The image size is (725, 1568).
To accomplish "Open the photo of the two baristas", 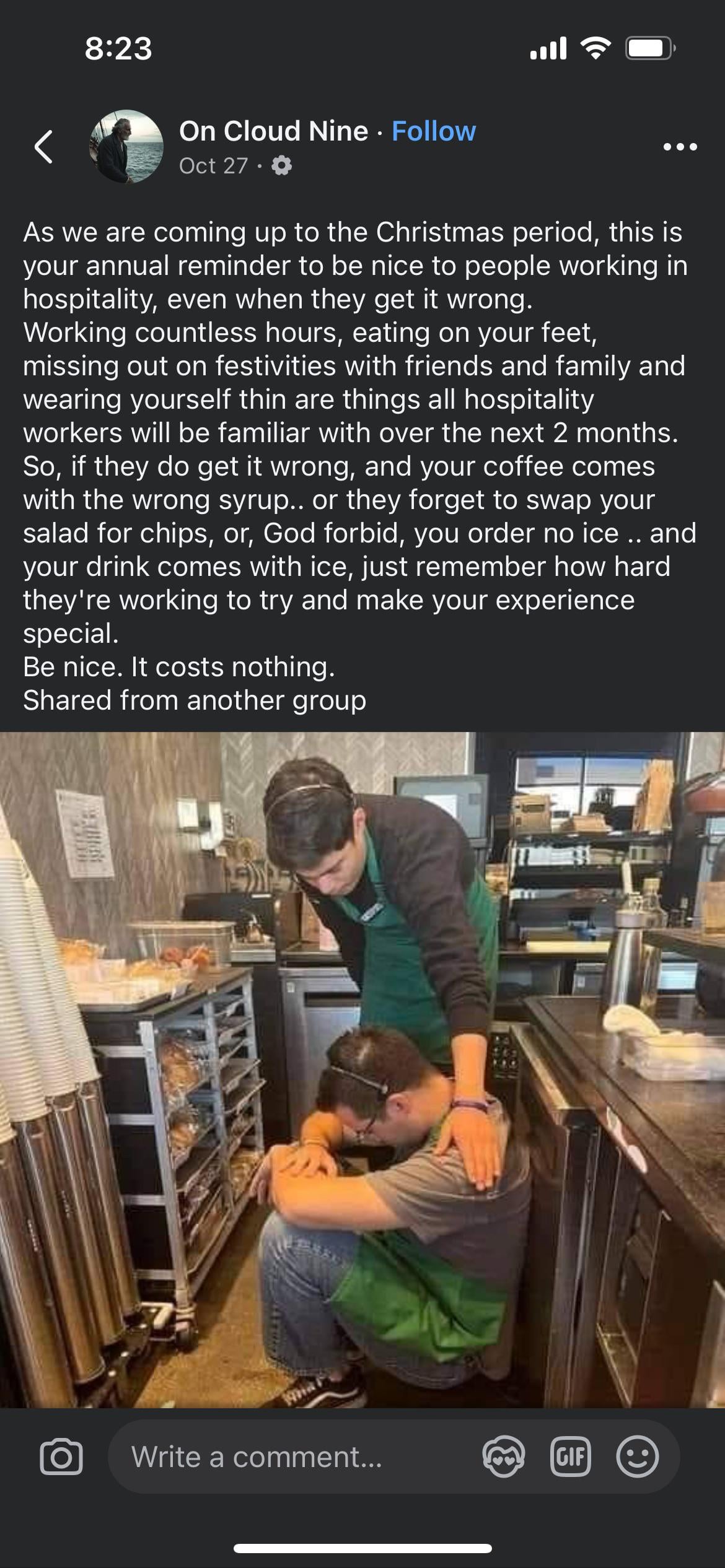I will 362,1070.
